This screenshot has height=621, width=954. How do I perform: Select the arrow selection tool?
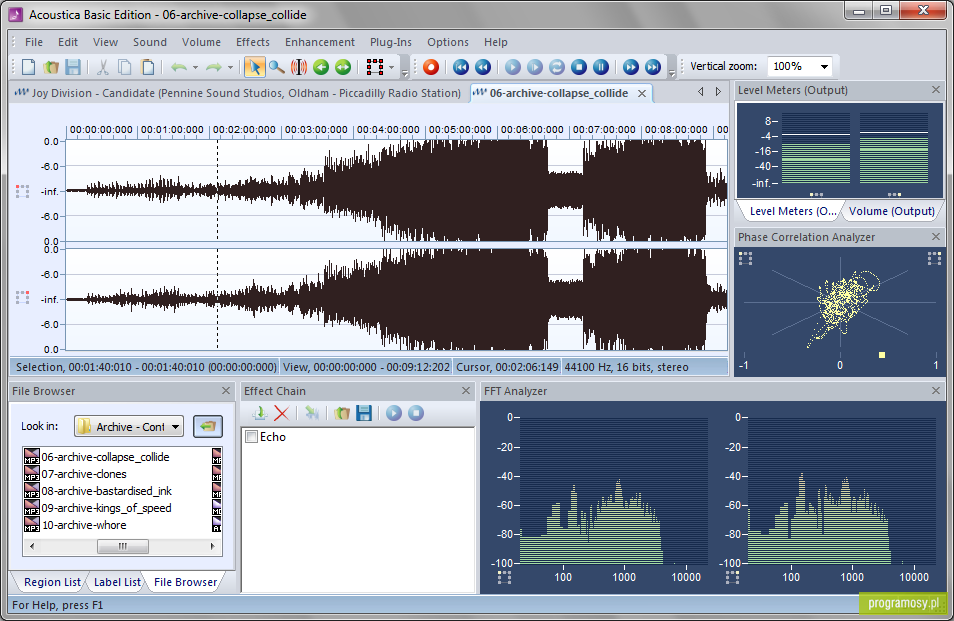tap(254, 66)
